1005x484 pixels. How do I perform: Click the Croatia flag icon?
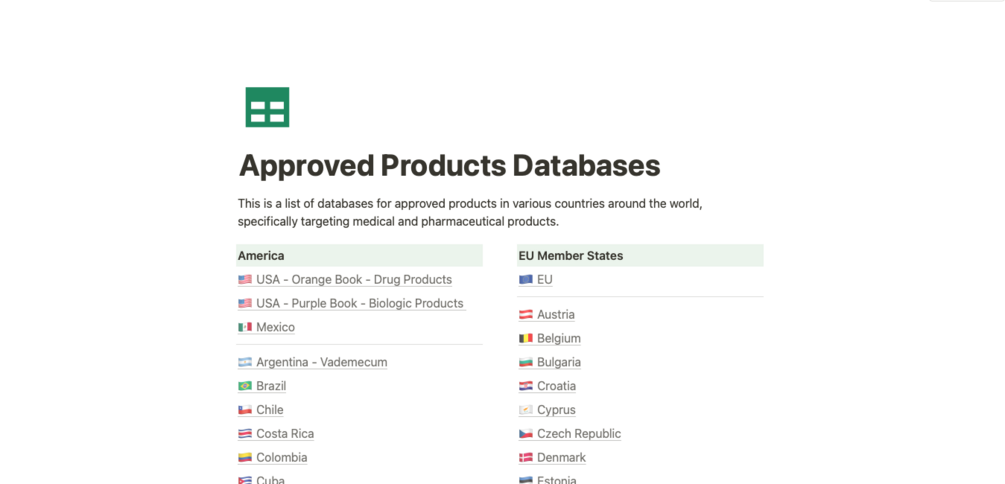(526, 386)
